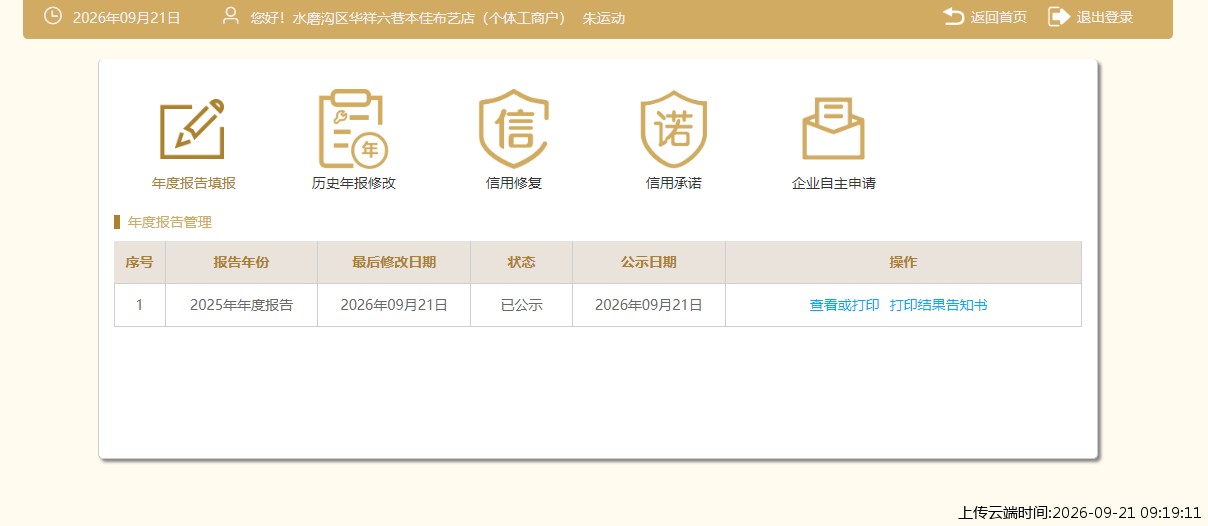Select the 信用承诺 label
Image resolution: width=1208 pixels, height=526 pixels.
coord(674,184)
